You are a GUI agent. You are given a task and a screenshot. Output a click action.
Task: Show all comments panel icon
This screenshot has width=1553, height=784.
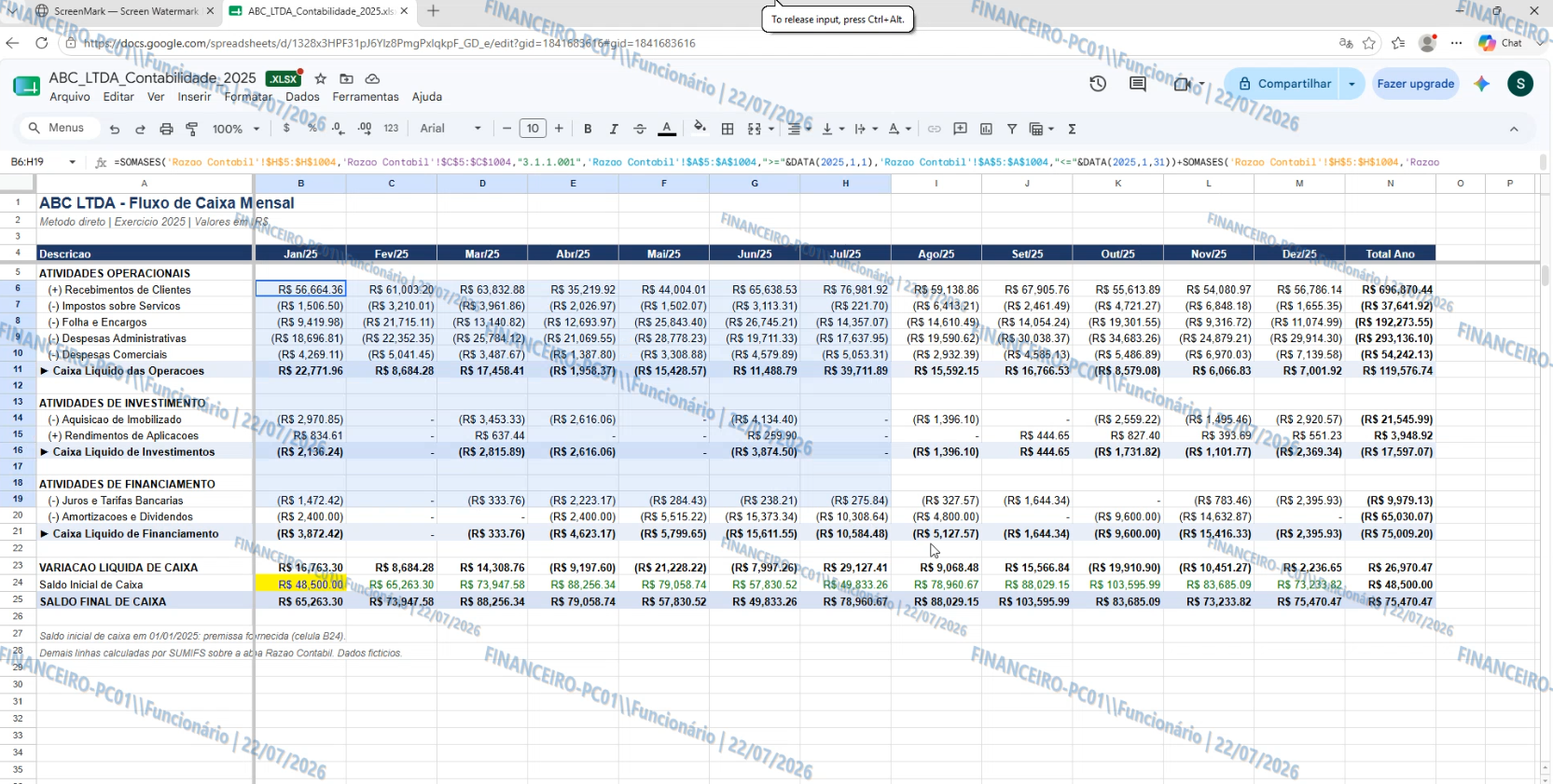point(1137,84)
